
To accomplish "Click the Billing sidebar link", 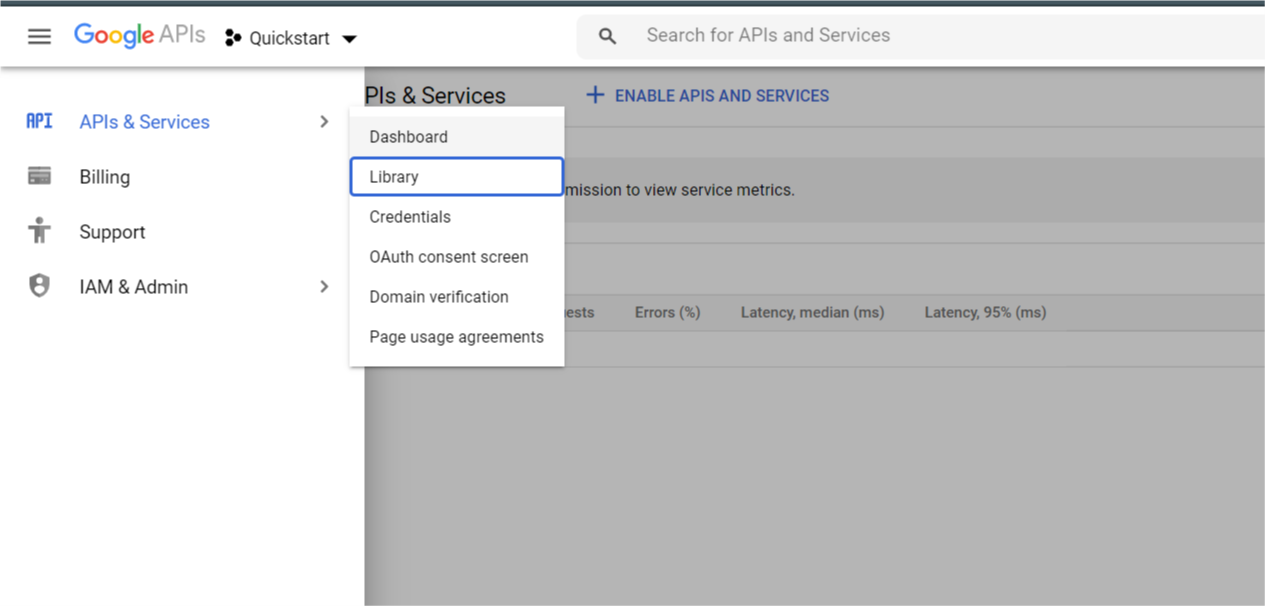I will (x=105, y=177).
